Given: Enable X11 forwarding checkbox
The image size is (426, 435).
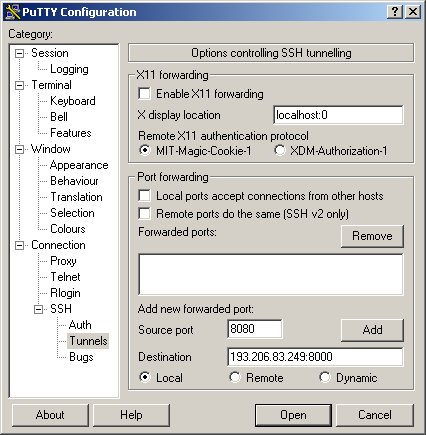Looking at the screenshot, I should (x=144, y=94).
